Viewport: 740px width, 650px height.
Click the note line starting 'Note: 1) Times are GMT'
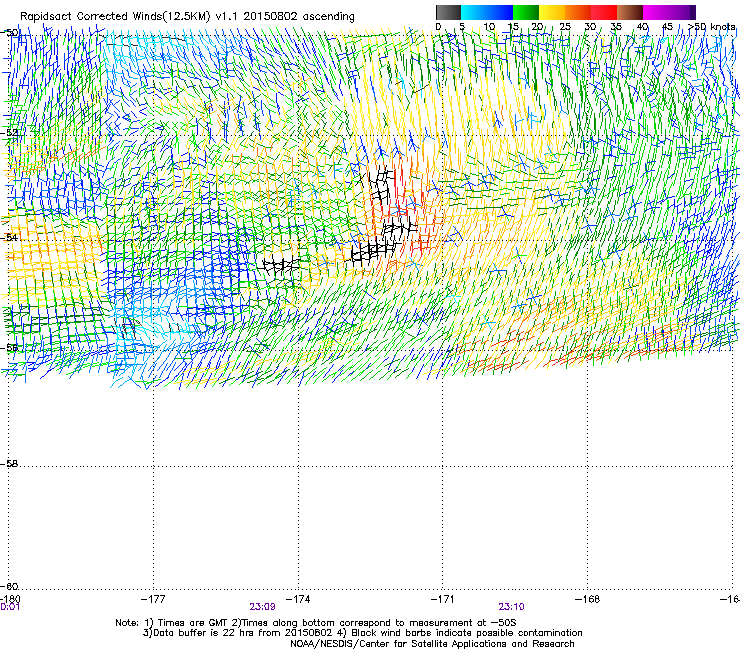pos(316,623)
